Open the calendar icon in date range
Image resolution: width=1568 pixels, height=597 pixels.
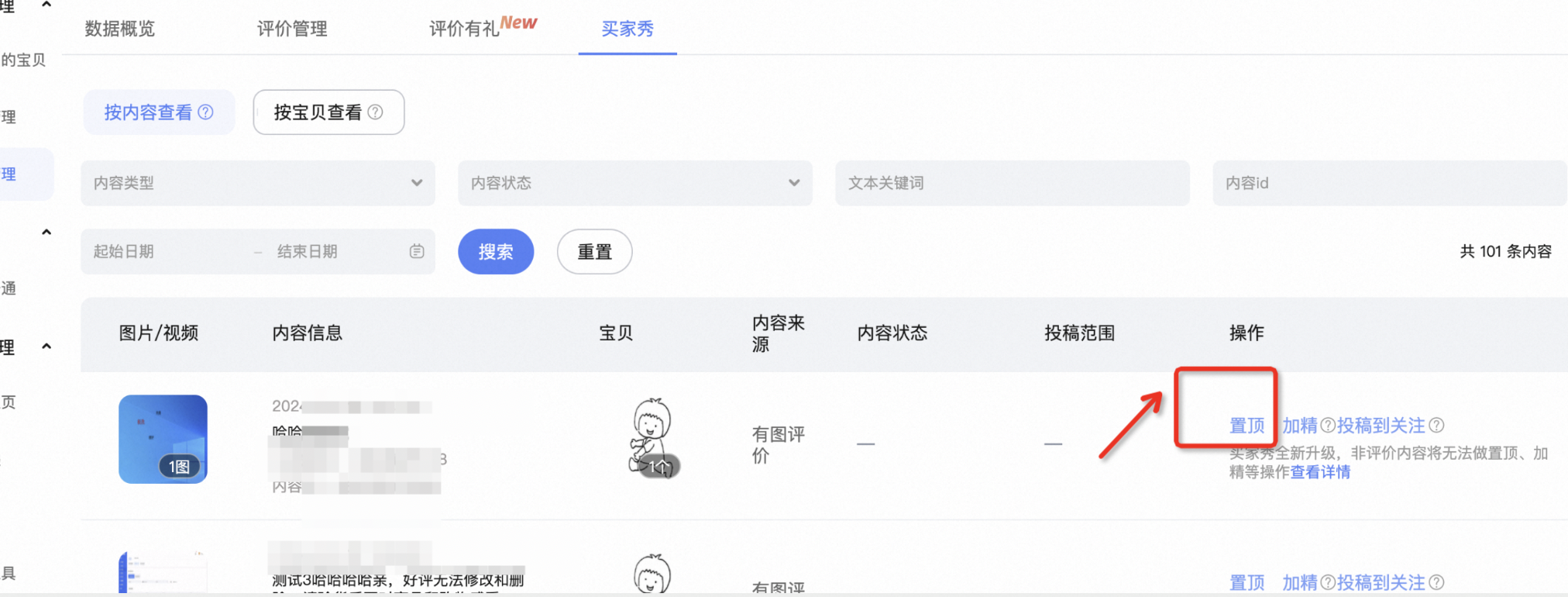417,251
